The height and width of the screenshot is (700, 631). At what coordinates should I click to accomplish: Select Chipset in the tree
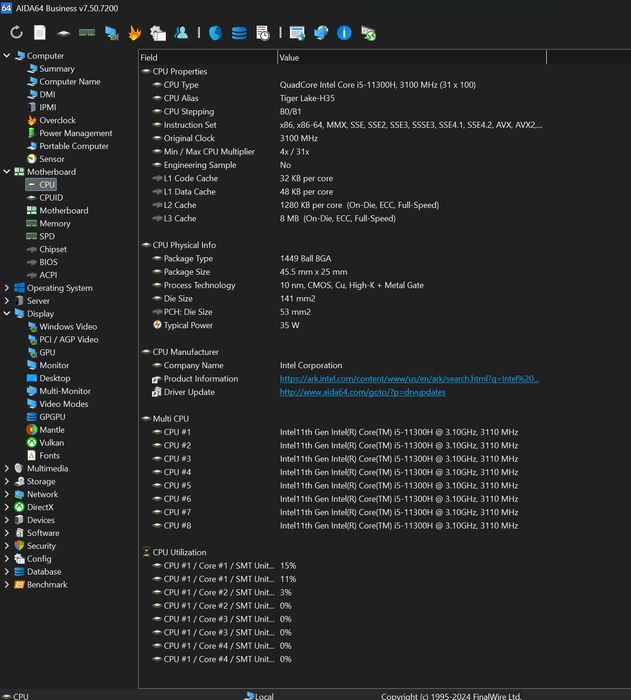[53, 249]
